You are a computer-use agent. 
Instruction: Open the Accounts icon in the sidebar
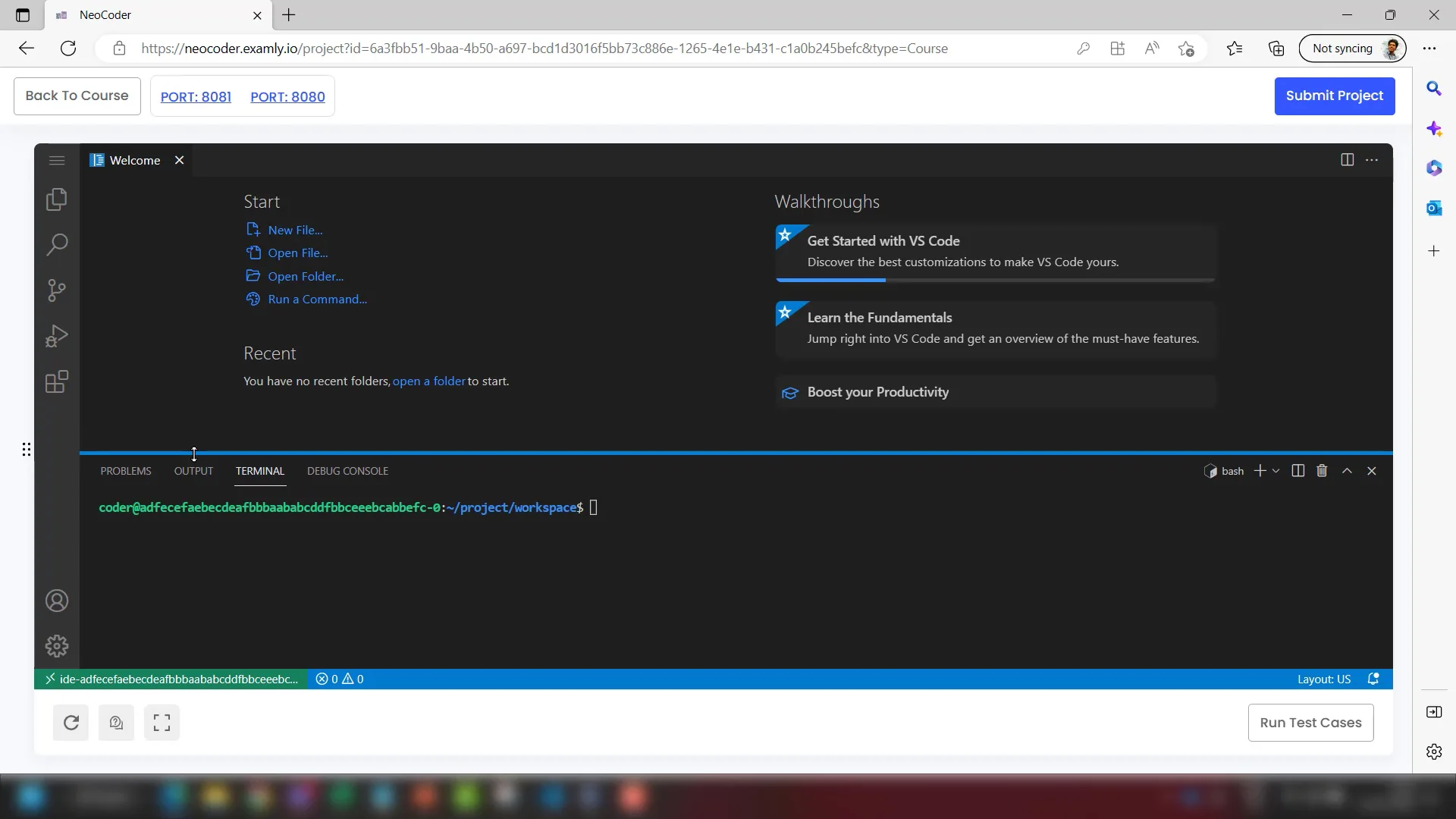coord(56,601)
